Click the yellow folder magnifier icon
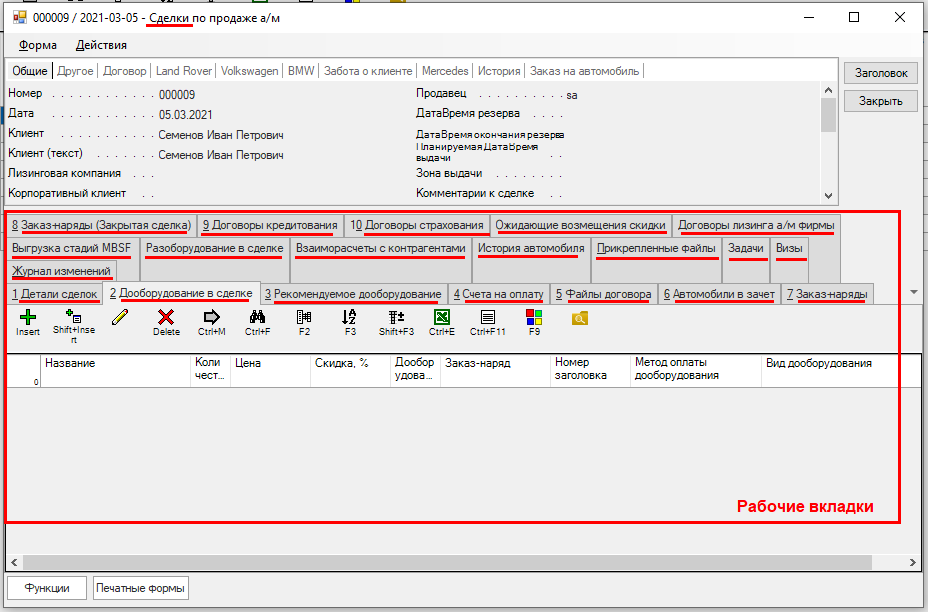 [x=580, y=318]
